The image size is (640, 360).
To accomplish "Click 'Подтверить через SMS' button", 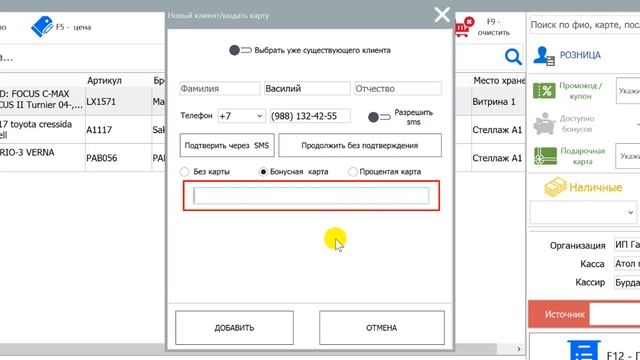I will click(x=227, y=145).
